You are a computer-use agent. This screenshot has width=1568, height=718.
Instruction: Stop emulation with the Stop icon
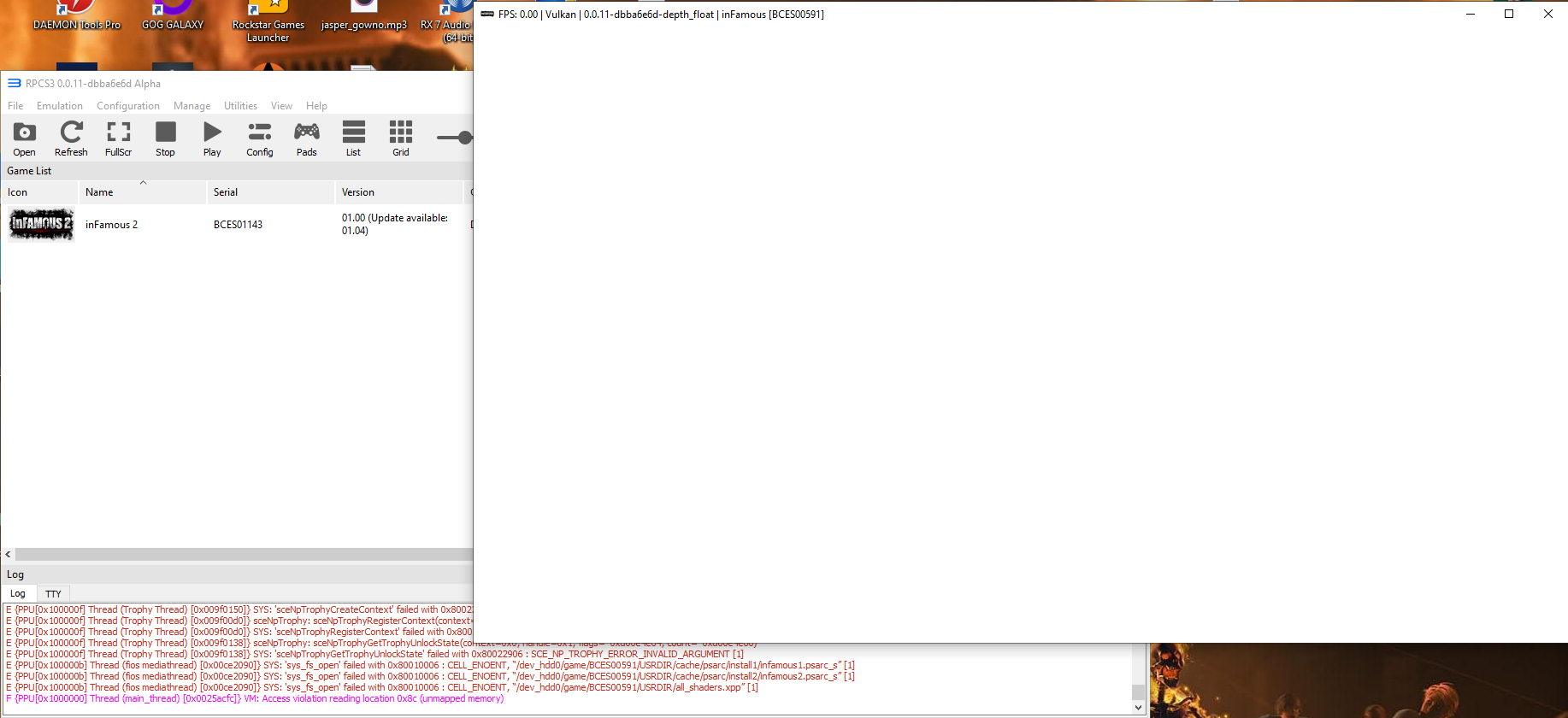(x=165, y=139)
